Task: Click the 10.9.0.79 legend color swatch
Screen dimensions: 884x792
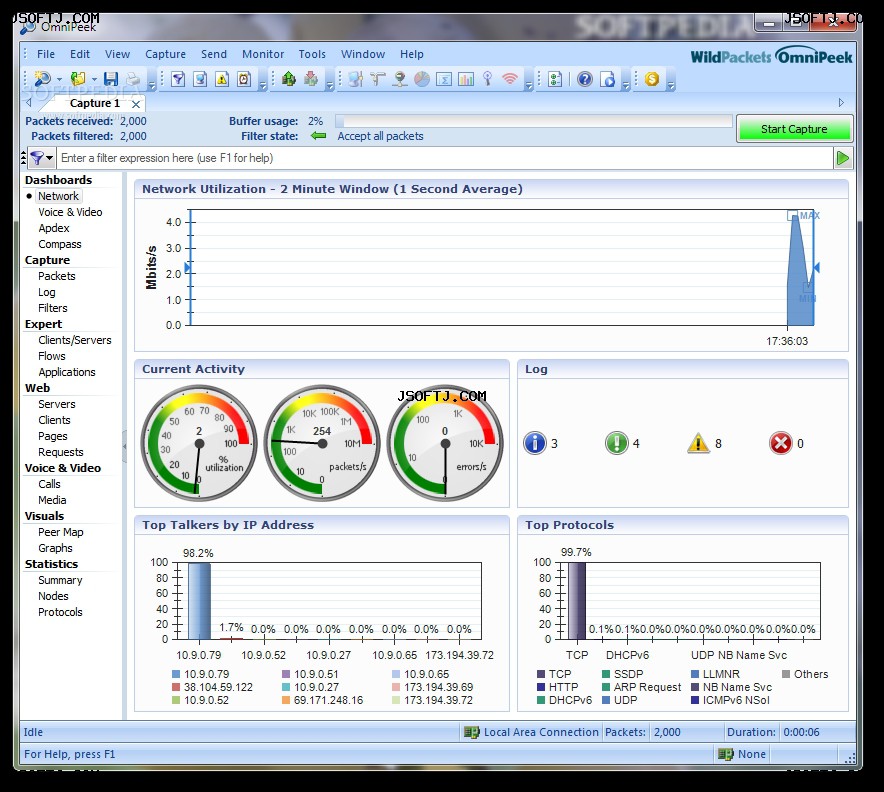Action: [176, 674]
